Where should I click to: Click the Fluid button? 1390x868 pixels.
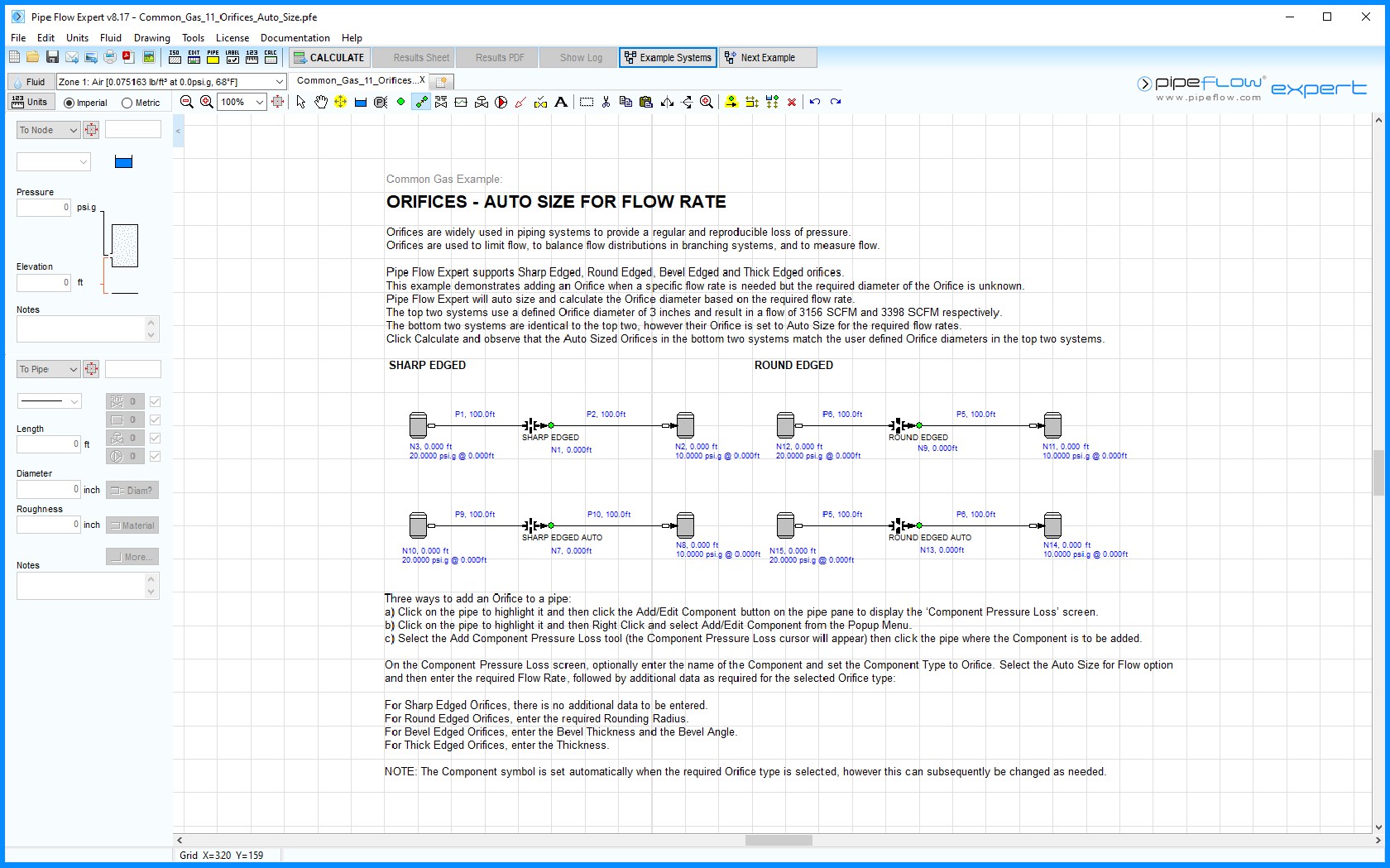[29, 82]
